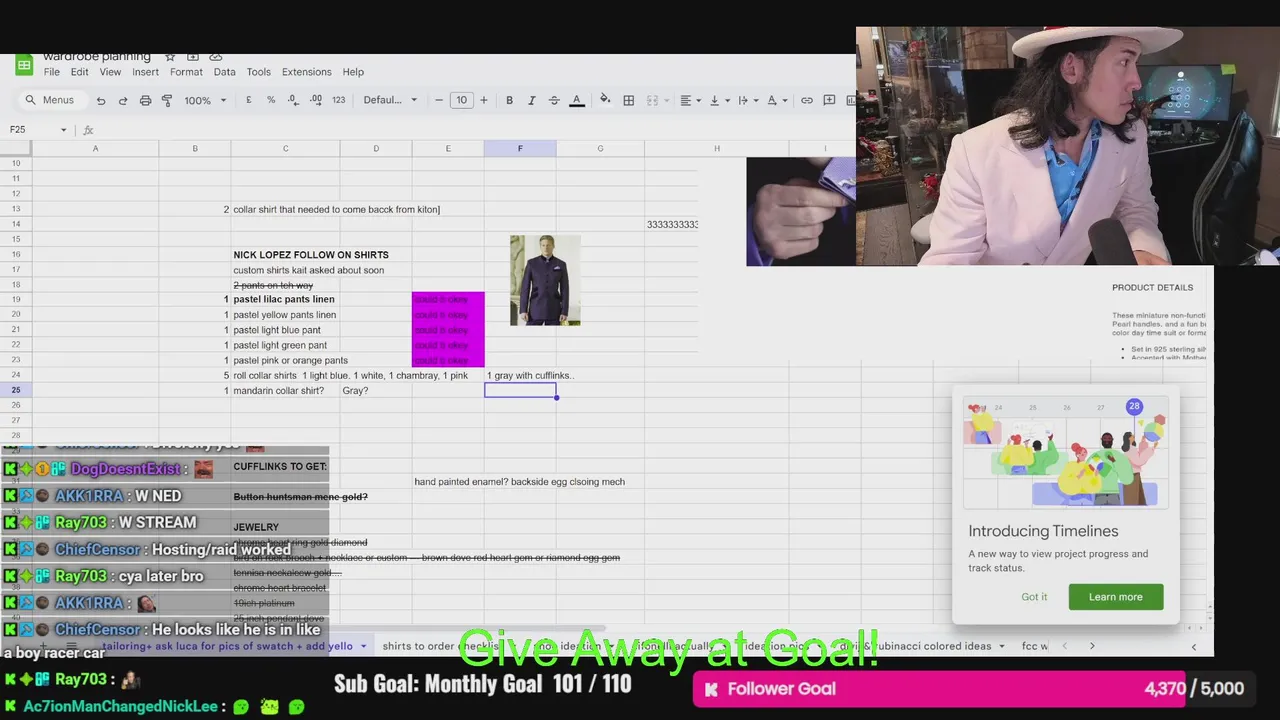
Task: Open zoom level 100% dropdown
Action: (204, 100)
